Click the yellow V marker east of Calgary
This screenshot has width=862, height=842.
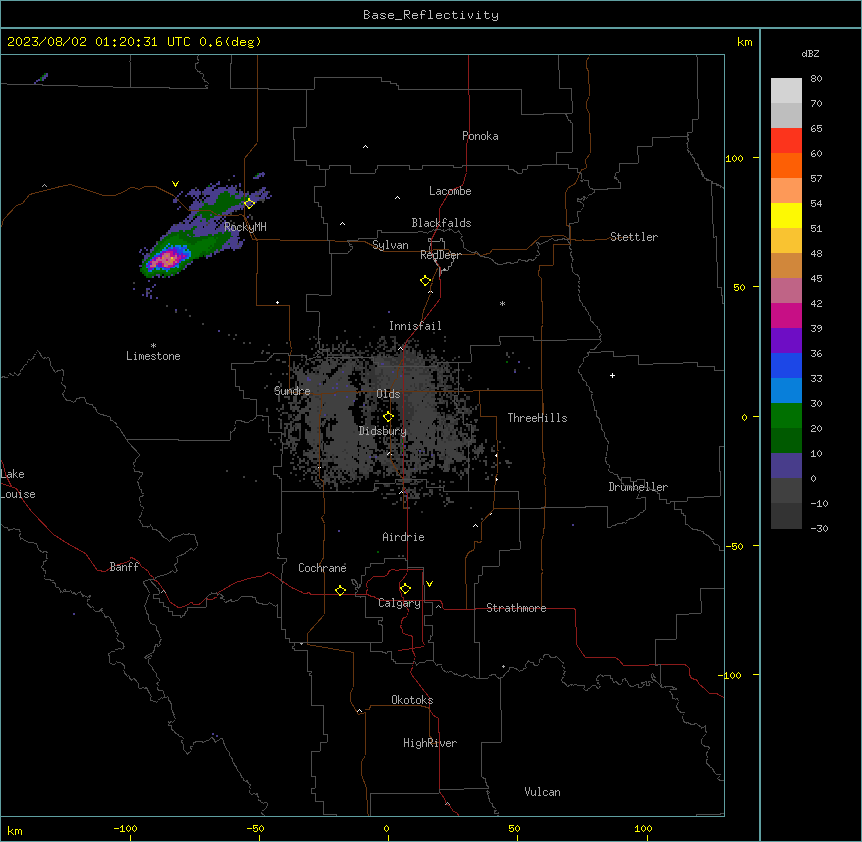(429, 584)
